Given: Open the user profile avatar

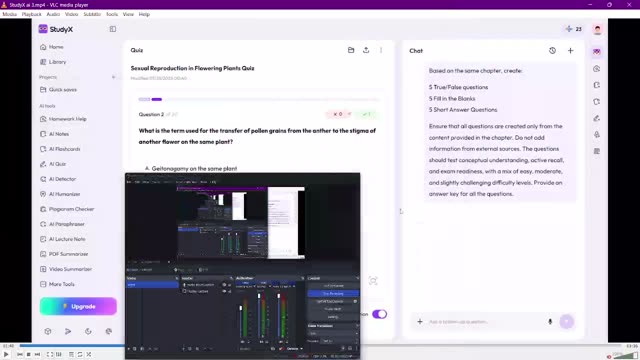Looking at the screenshot, I should click(x=598, y=29).
